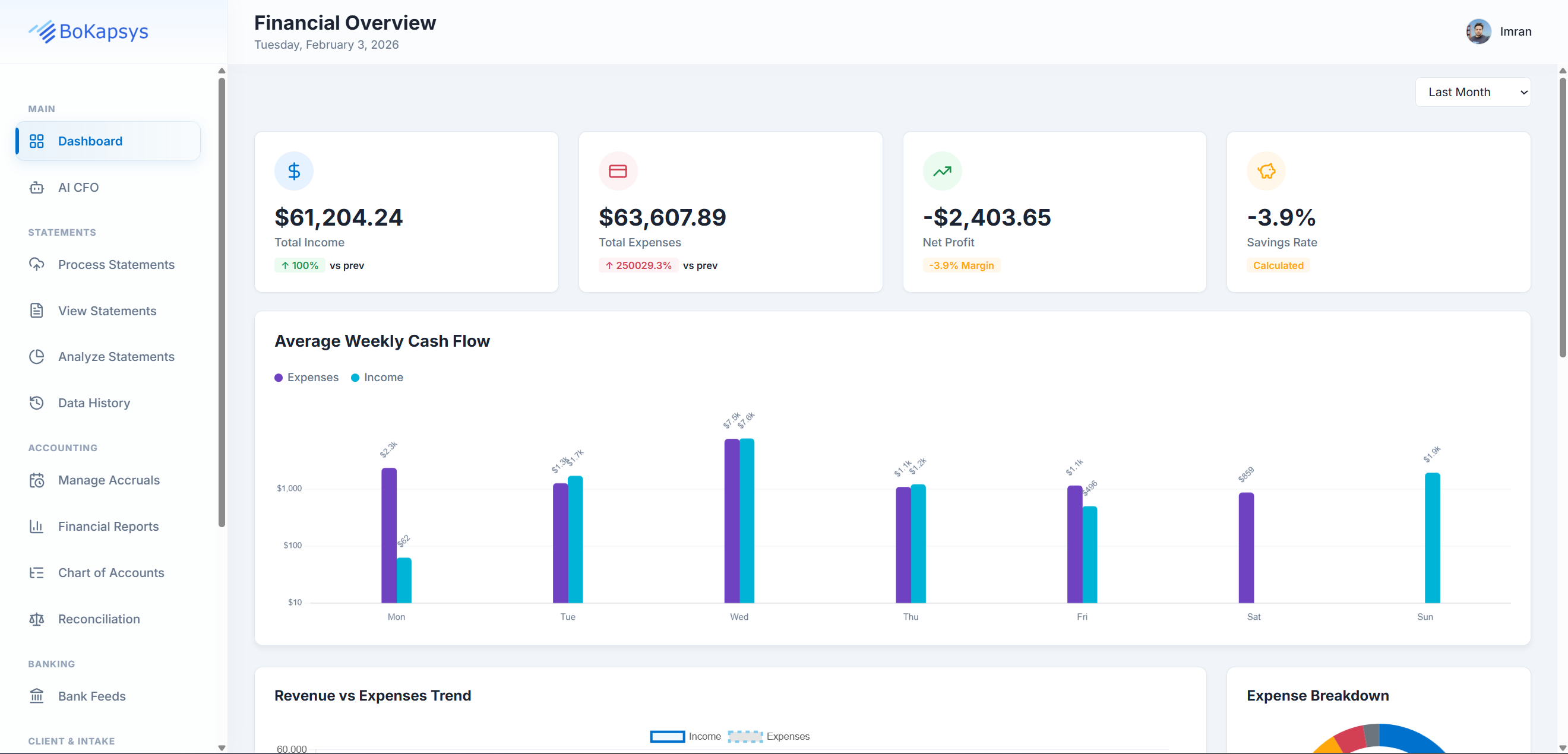Screen dimensions: 1568x754
Task: Toggle the Income series in cash flow legend
Action: (377, 376)
